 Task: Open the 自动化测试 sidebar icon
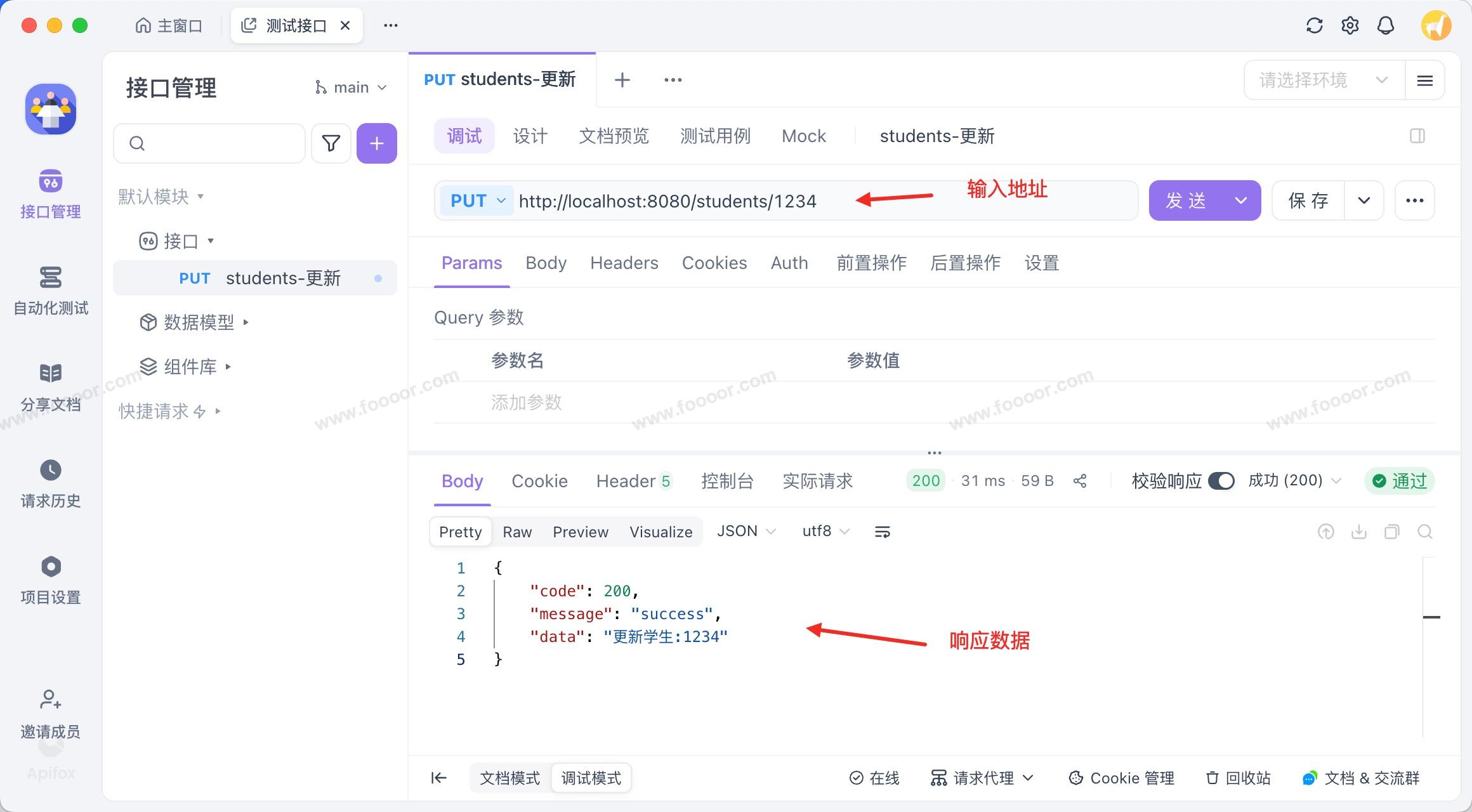point(51,278)
